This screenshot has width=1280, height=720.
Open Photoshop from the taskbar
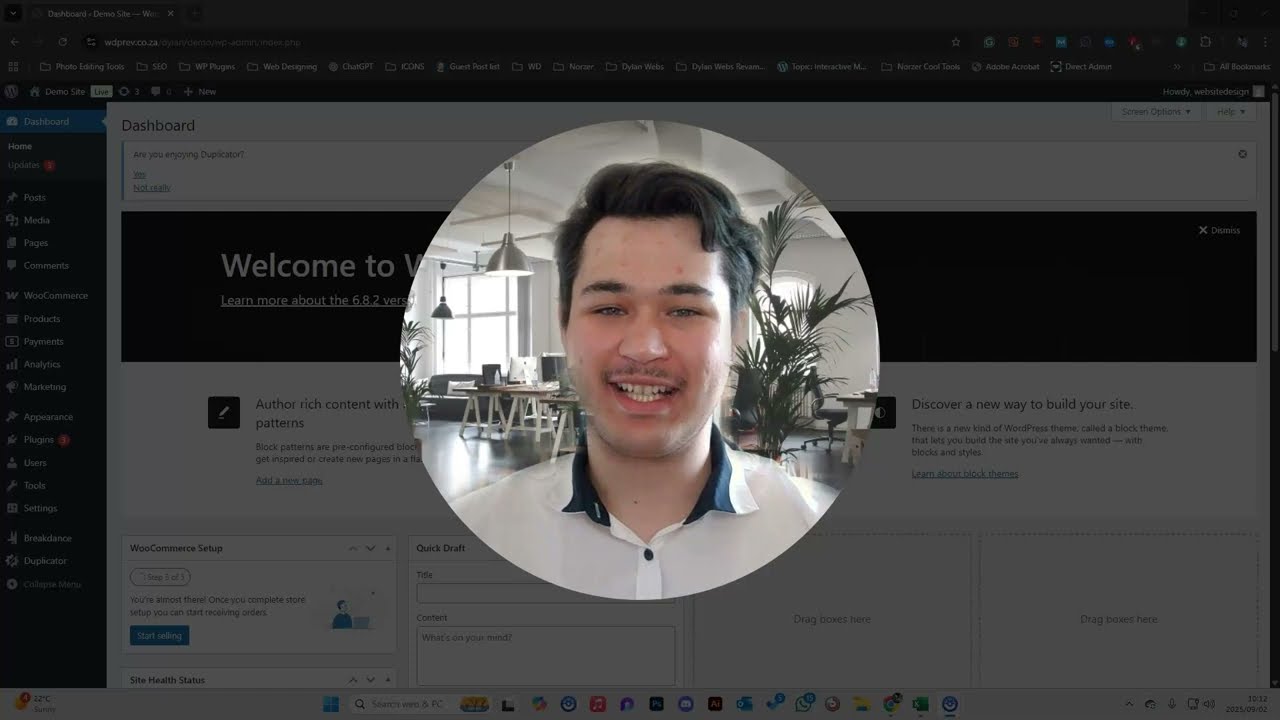pos(656,704)
